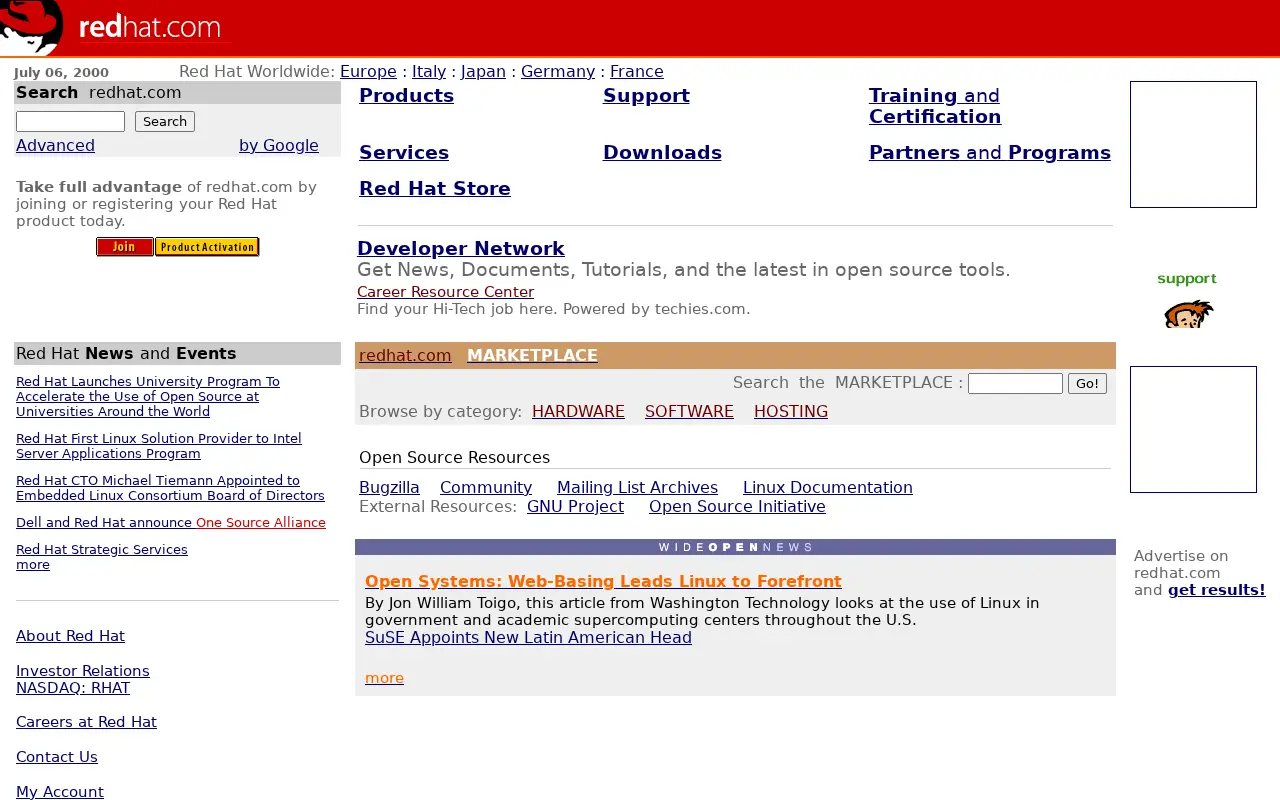Open the Products section
This screenshot has height=800, width=1280.
tap(406, 95)
